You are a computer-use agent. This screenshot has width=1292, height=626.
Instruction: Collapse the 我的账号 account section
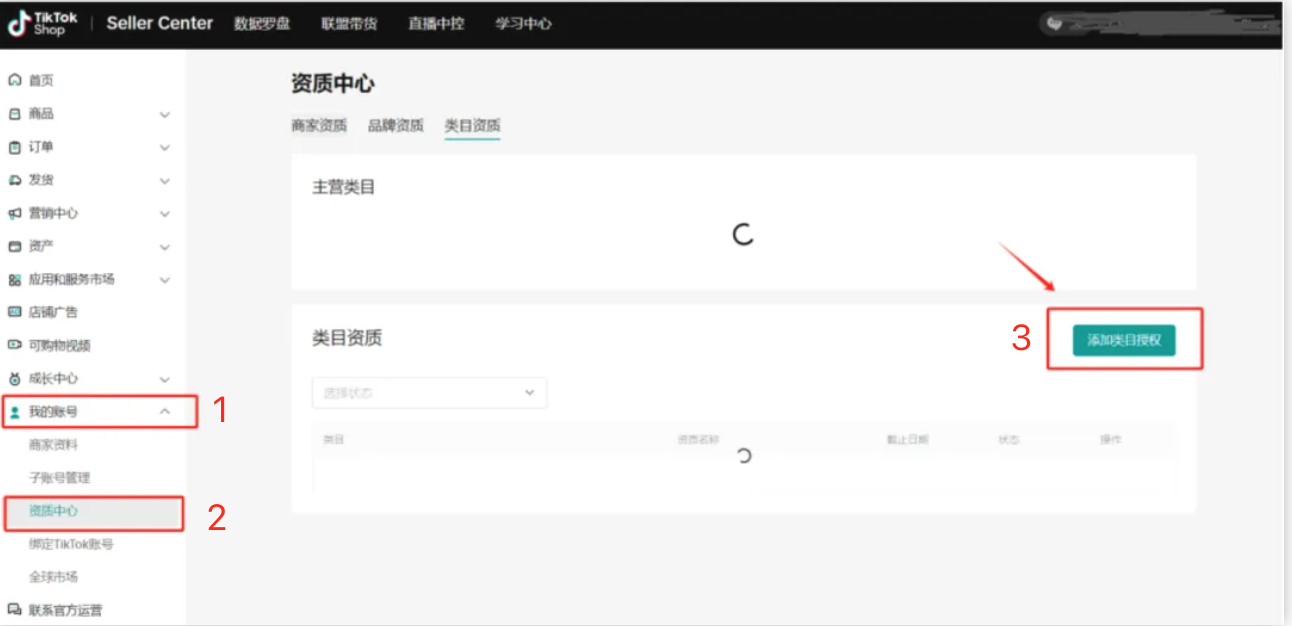(165, 411)
